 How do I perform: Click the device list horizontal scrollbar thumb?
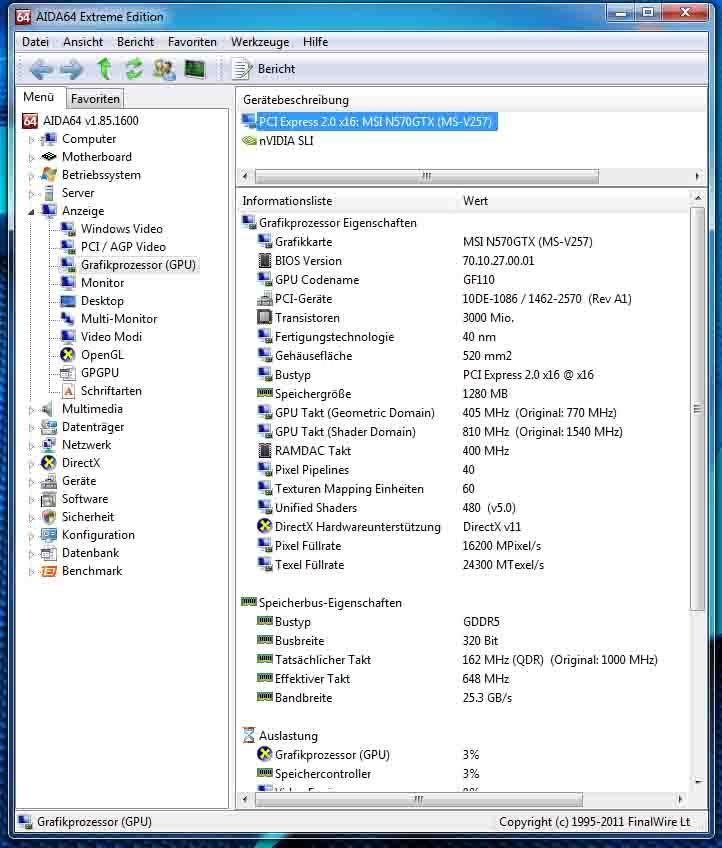(x=427, y=176)
